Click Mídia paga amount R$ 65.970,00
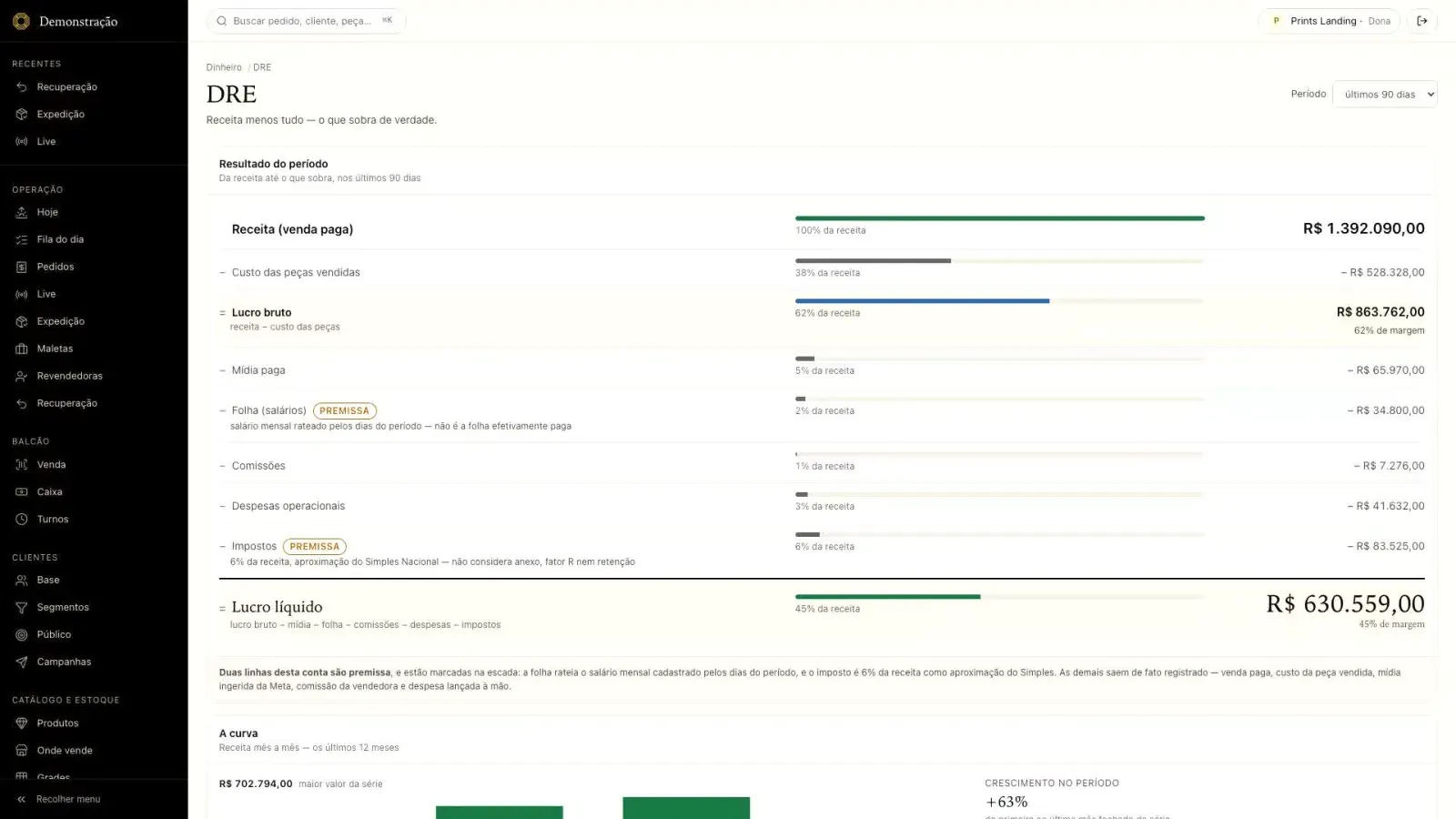Image resolution: width=1456 pixels, height=819 pixels. pos(1386,370)
